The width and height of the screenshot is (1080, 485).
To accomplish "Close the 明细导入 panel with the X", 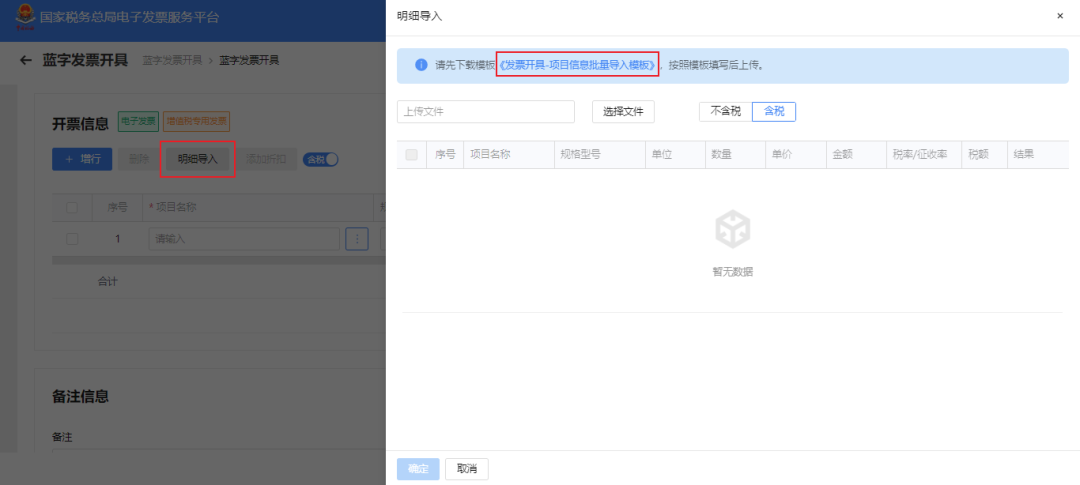I will tap(1060, 16).
